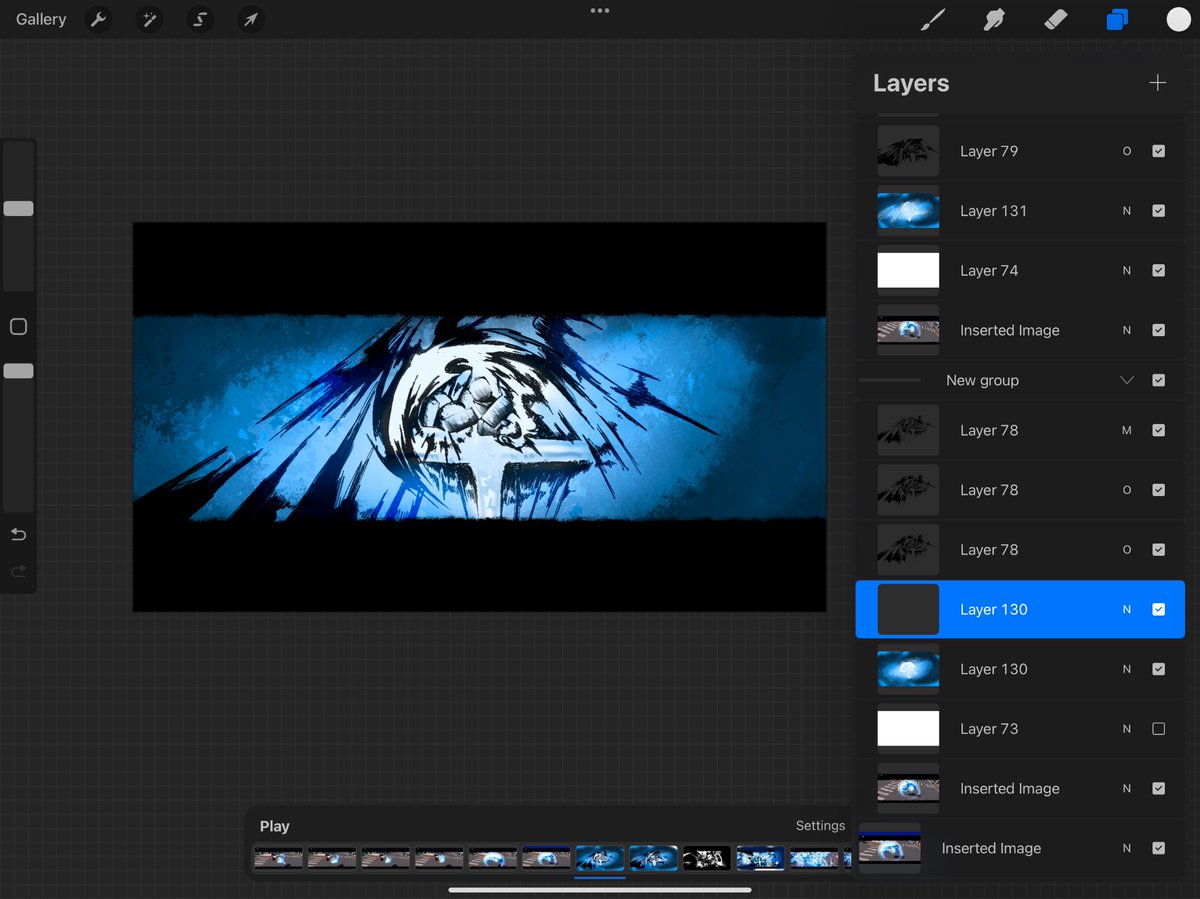
Task: Activate the Transform arrow tool
Action: pyautogui.click(x=251, y=19)
